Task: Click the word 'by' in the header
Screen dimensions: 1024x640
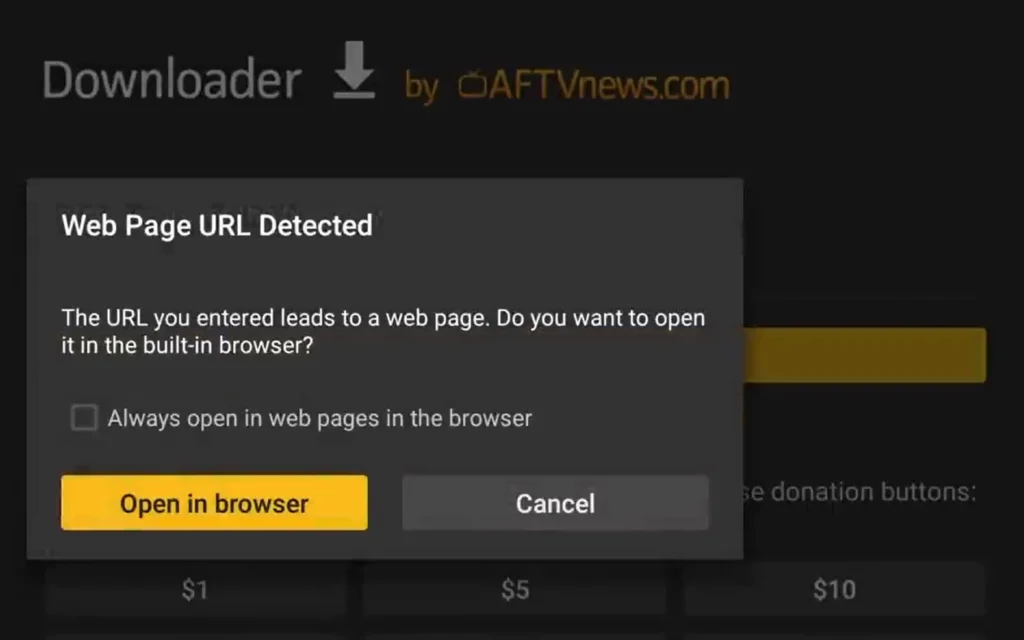Action: tap(421, 87)
